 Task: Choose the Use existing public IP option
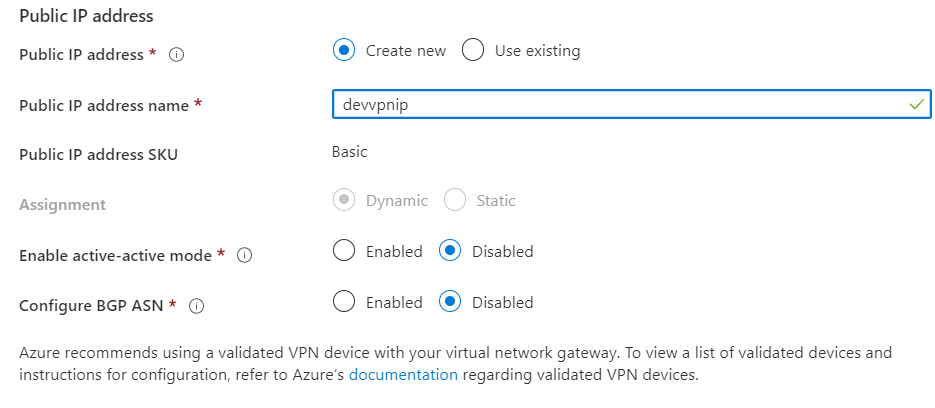coord(473,50)
